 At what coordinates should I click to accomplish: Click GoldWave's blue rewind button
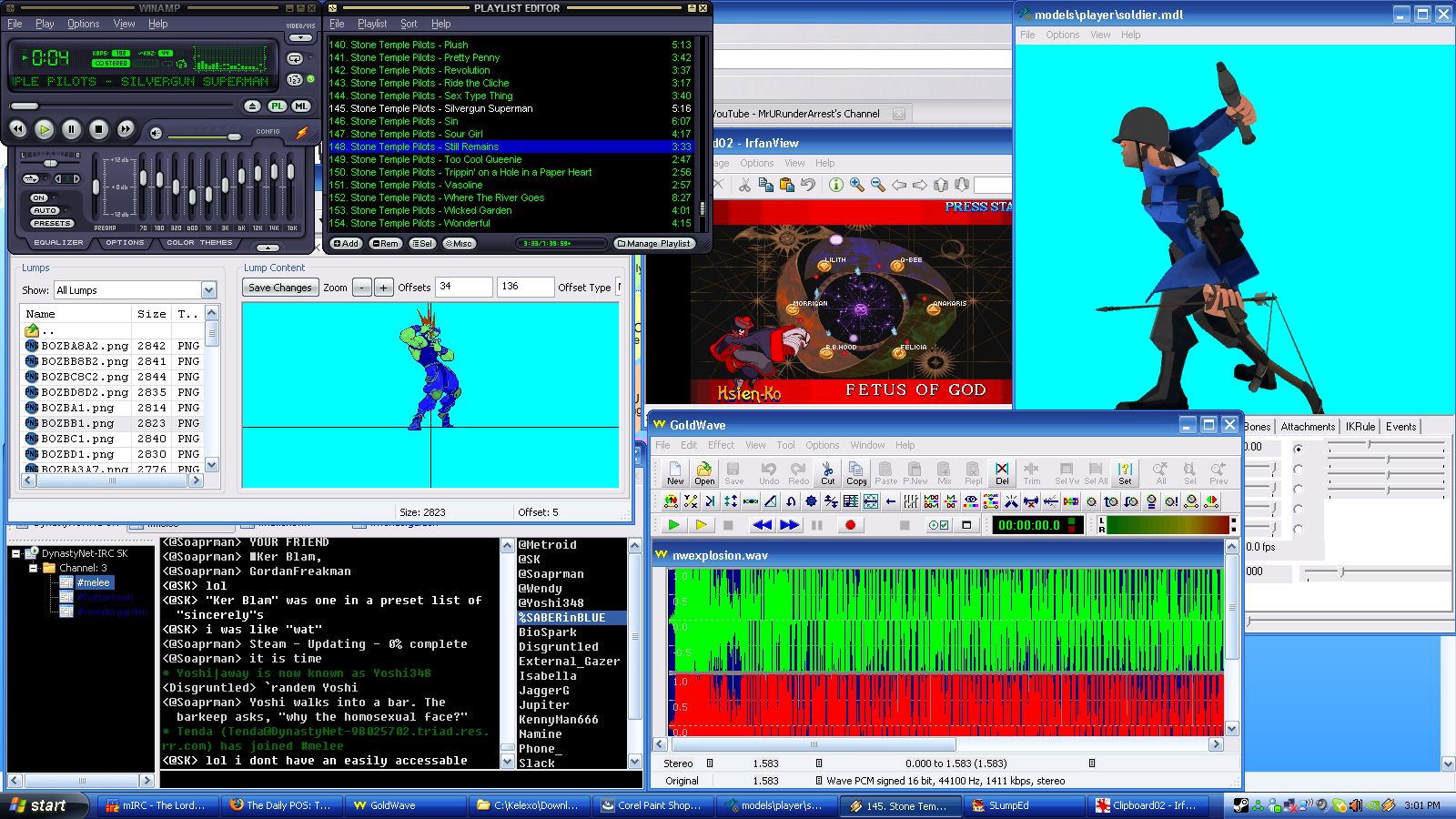762,525
